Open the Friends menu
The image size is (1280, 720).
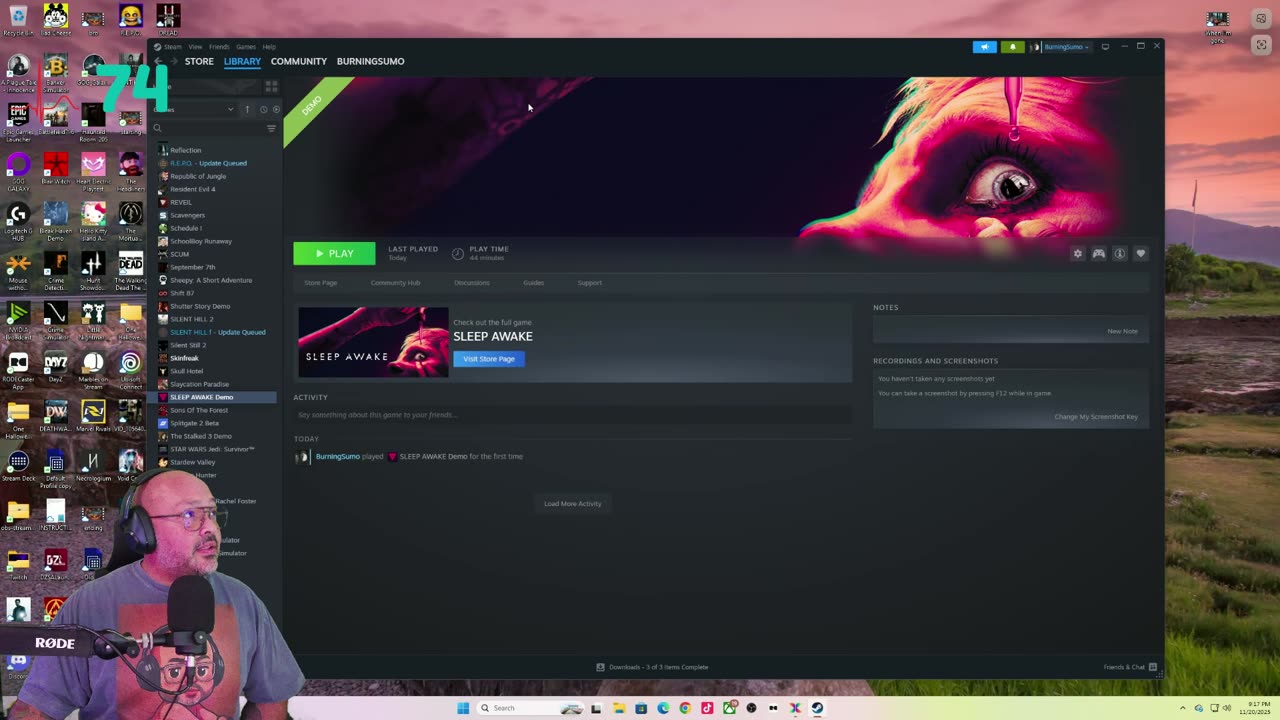(x=219, y=47)
